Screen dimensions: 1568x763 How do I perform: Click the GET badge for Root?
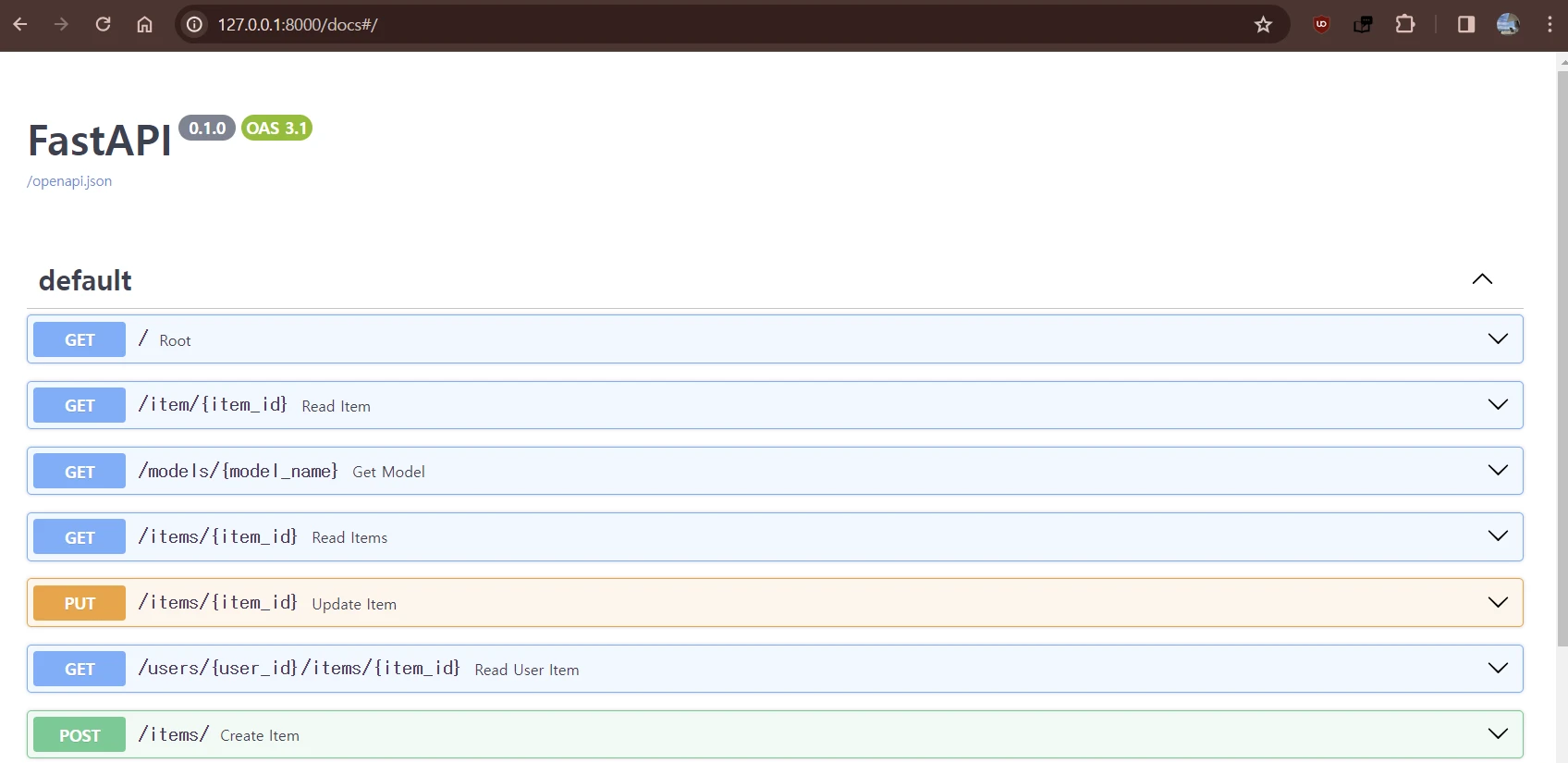tap(80, 339)
